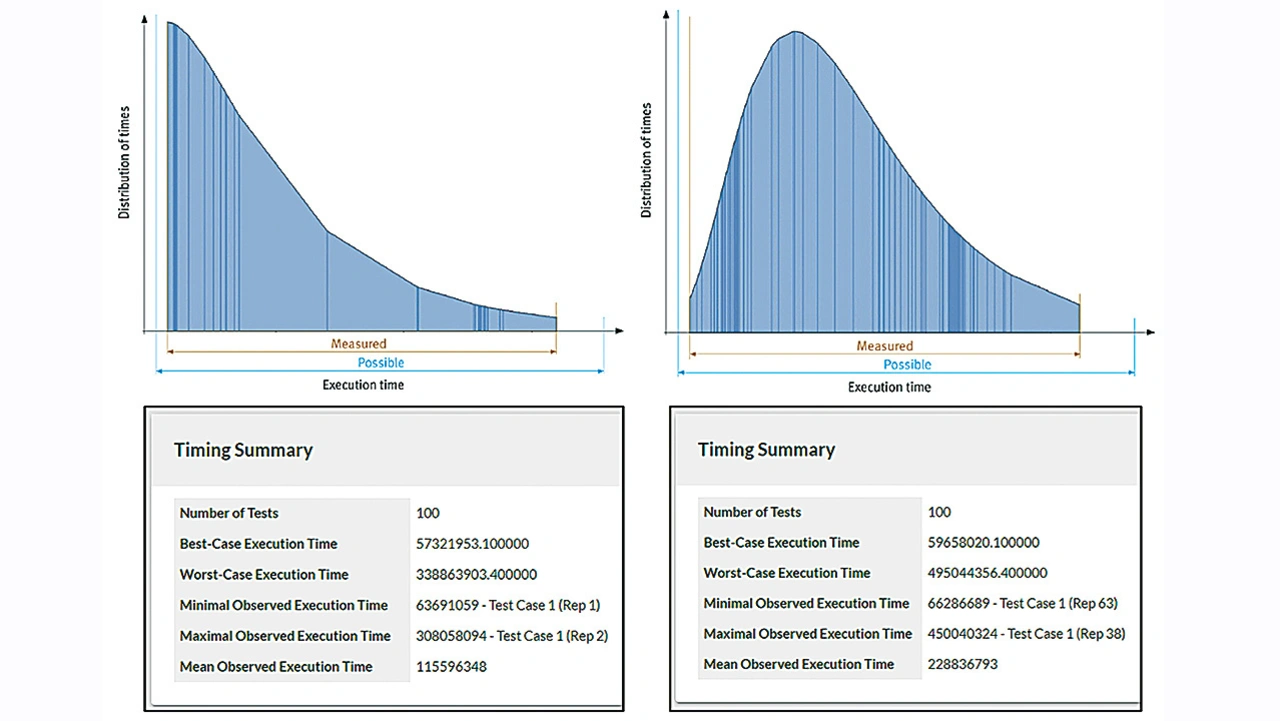Click the Possible label under left chart

pos(381,363)
